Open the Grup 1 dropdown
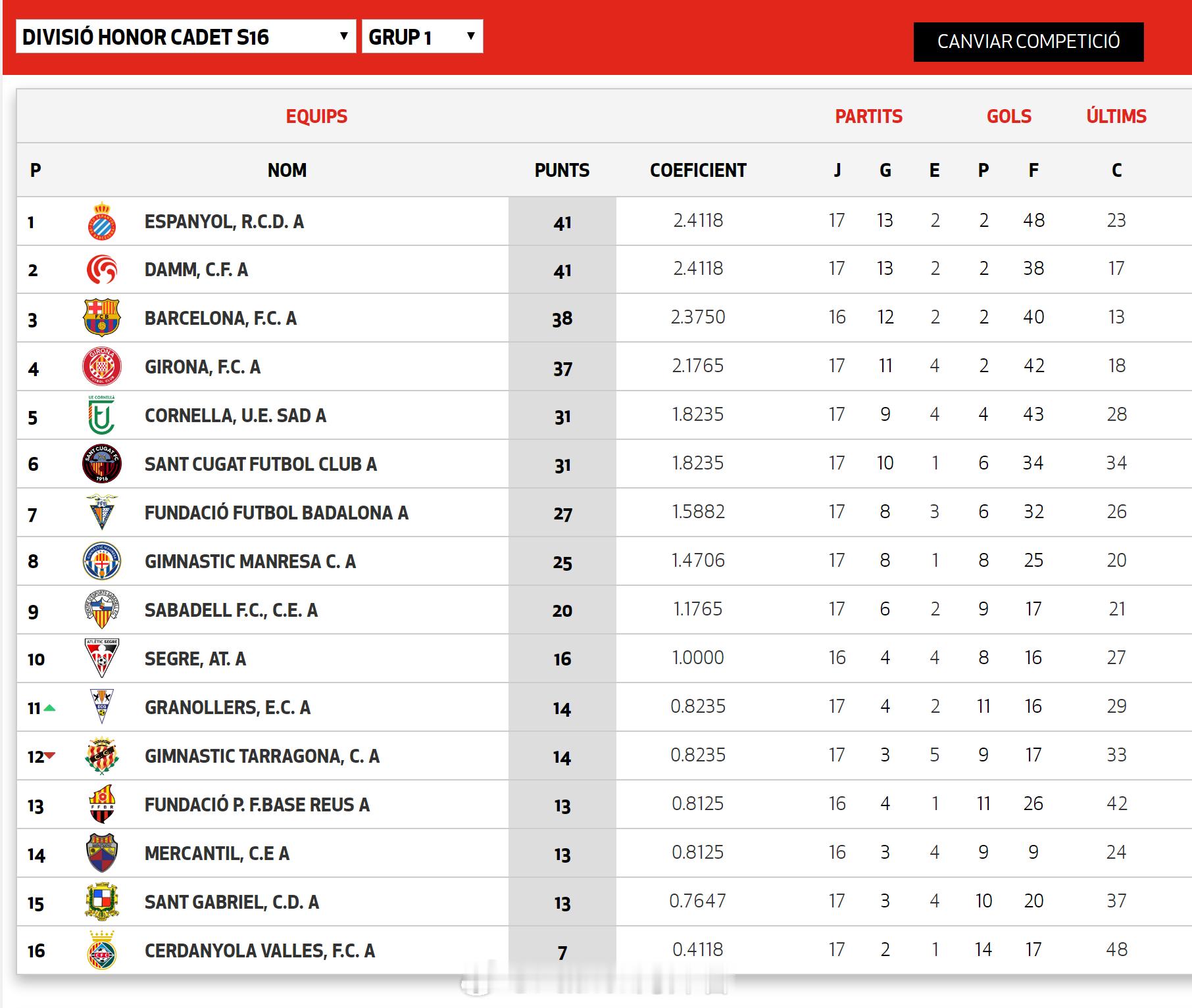This screenshot has height=1008, width=1192. tap(422, 36)
